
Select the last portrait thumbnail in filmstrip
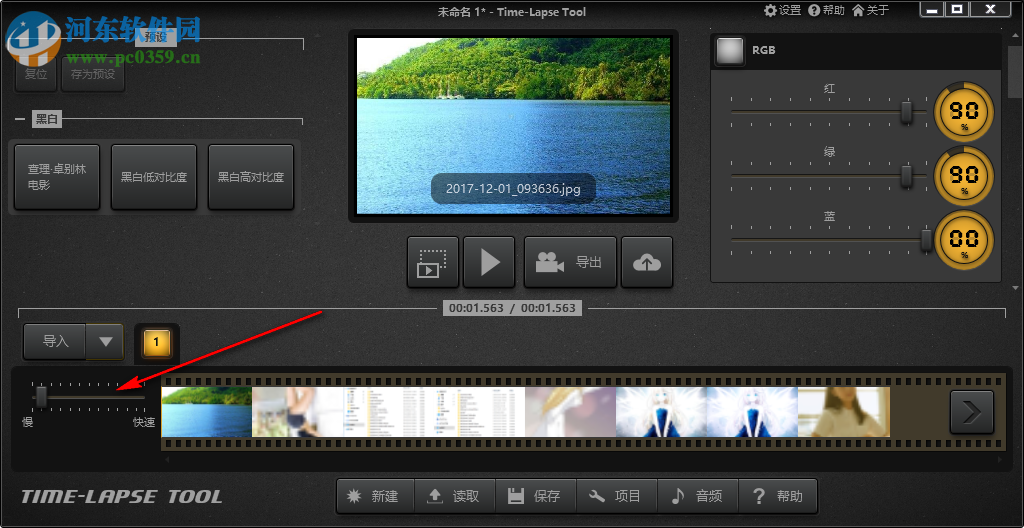[x=844, y=412]
